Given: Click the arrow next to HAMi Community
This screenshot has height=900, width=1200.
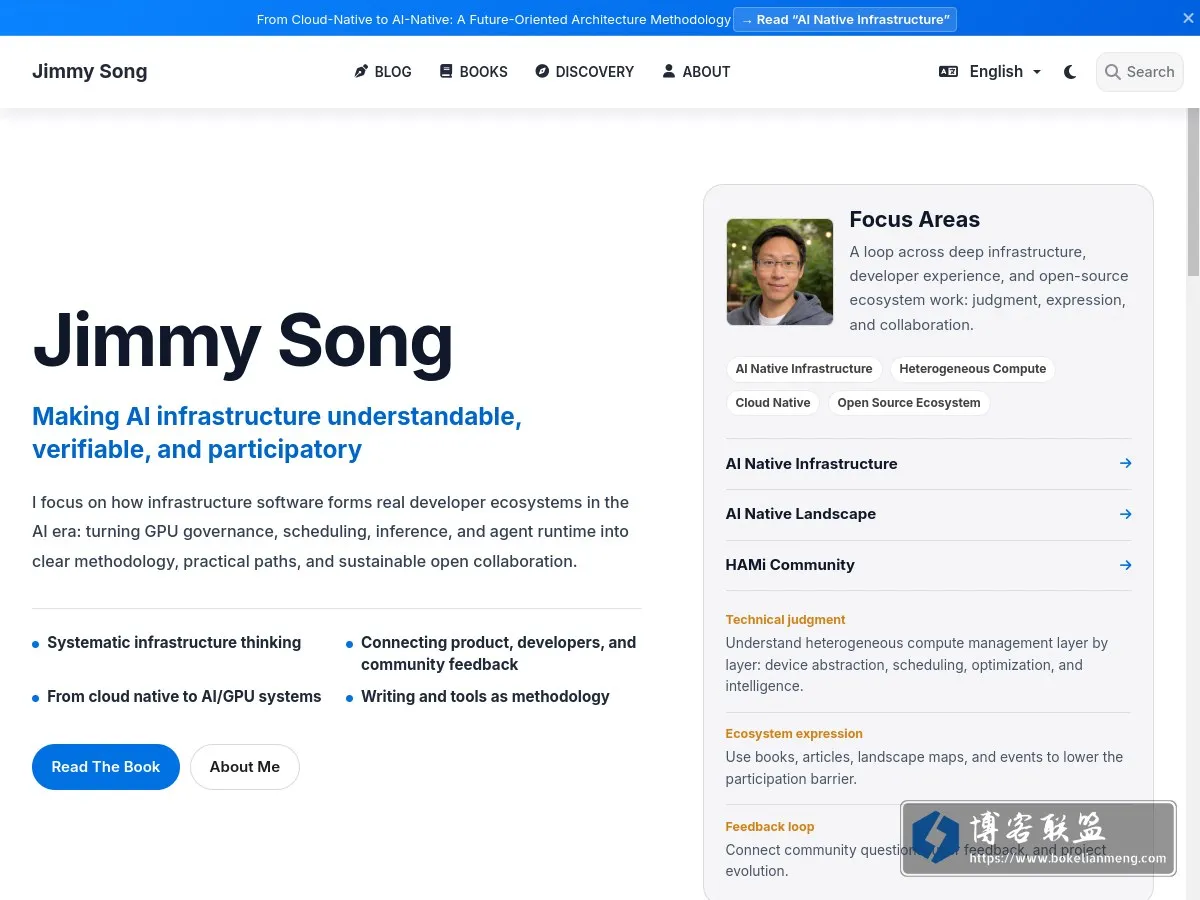Looking at the screenshot, I should [x=1125, y=565].
